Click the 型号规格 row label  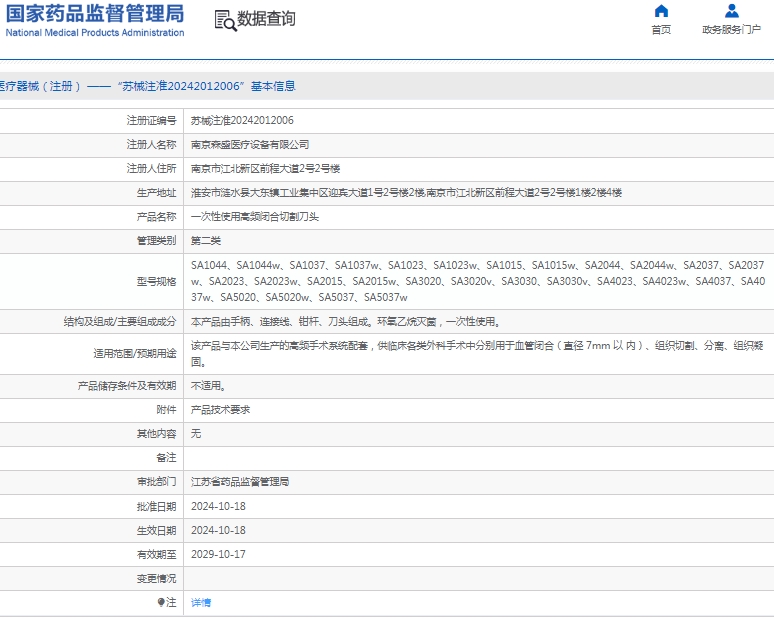pyautogui.click(x=156, y=281)
